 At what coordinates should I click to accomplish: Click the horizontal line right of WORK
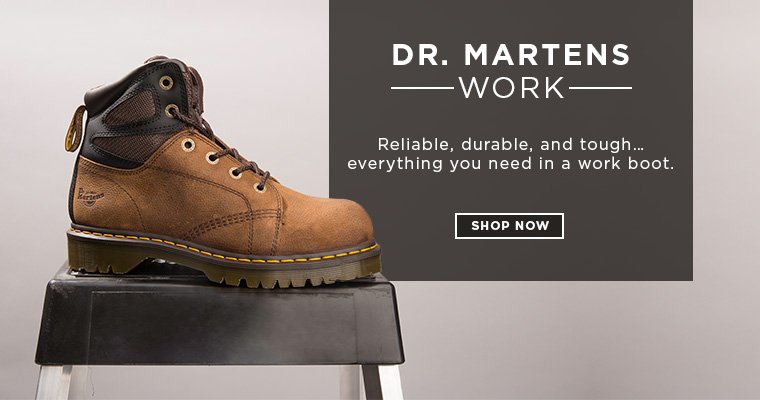(x=601, y=88)
